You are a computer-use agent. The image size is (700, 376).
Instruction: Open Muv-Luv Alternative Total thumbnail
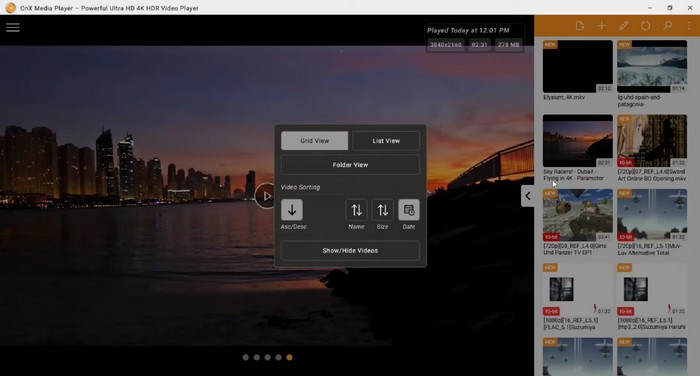(x=652, y=215)
